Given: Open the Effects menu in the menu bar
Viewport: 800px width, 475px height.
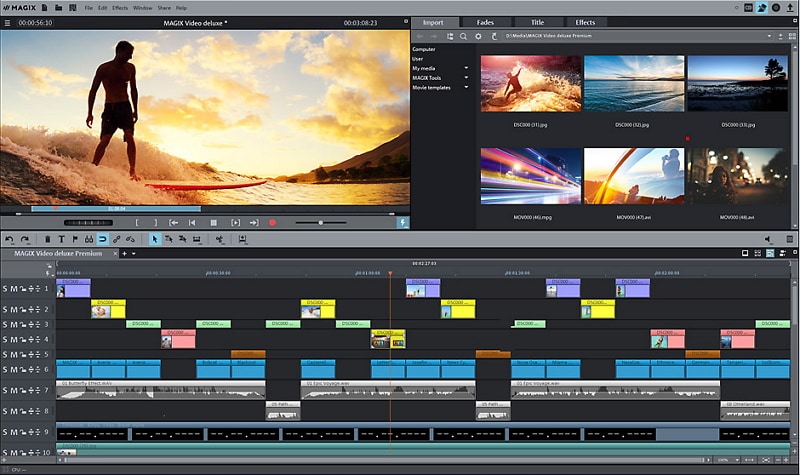Looking at the screenshot, I should [x=120, y=8].
